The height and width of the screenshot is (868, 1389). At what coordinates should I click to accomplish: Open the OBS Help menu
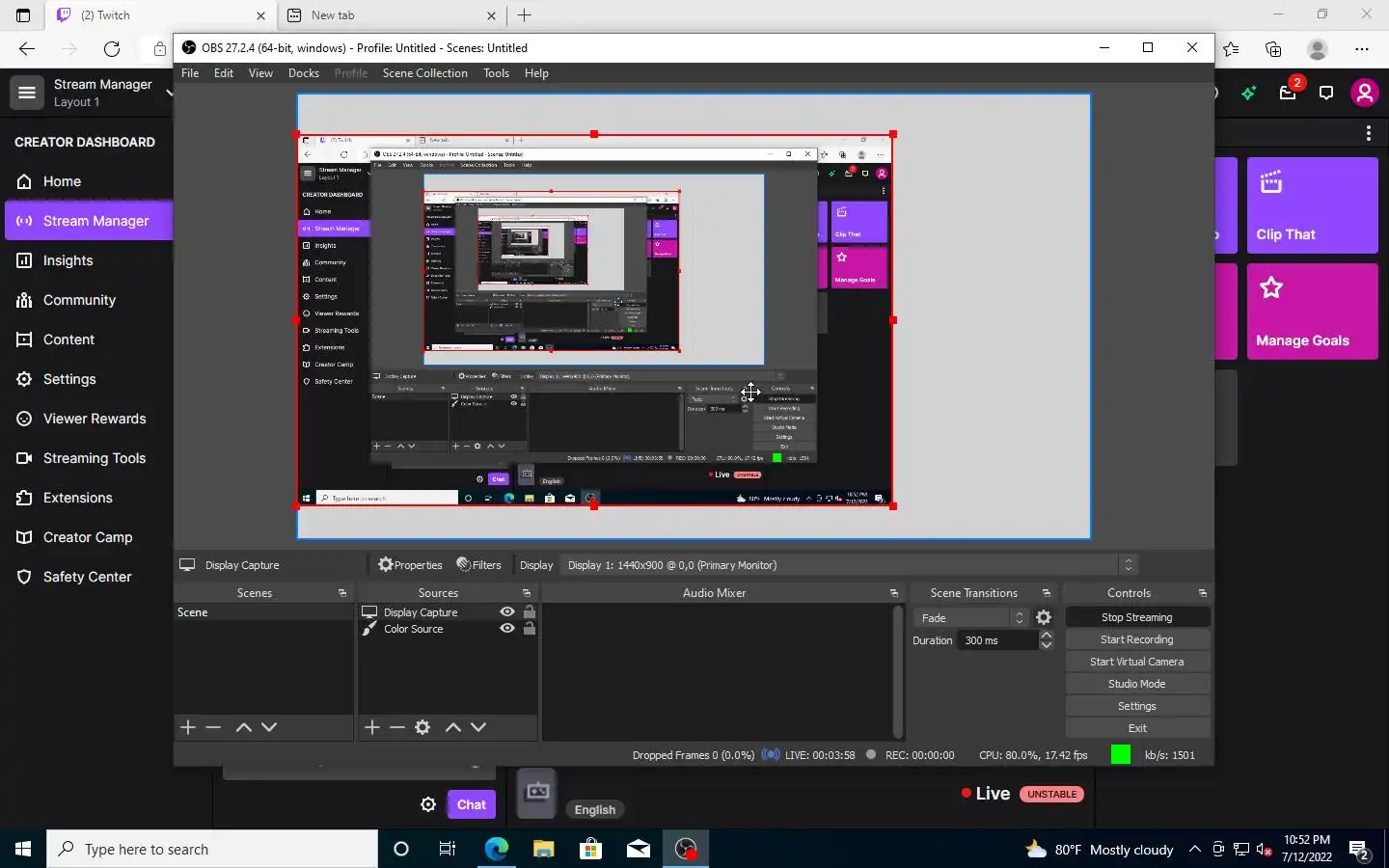click(x=536, y=73)
